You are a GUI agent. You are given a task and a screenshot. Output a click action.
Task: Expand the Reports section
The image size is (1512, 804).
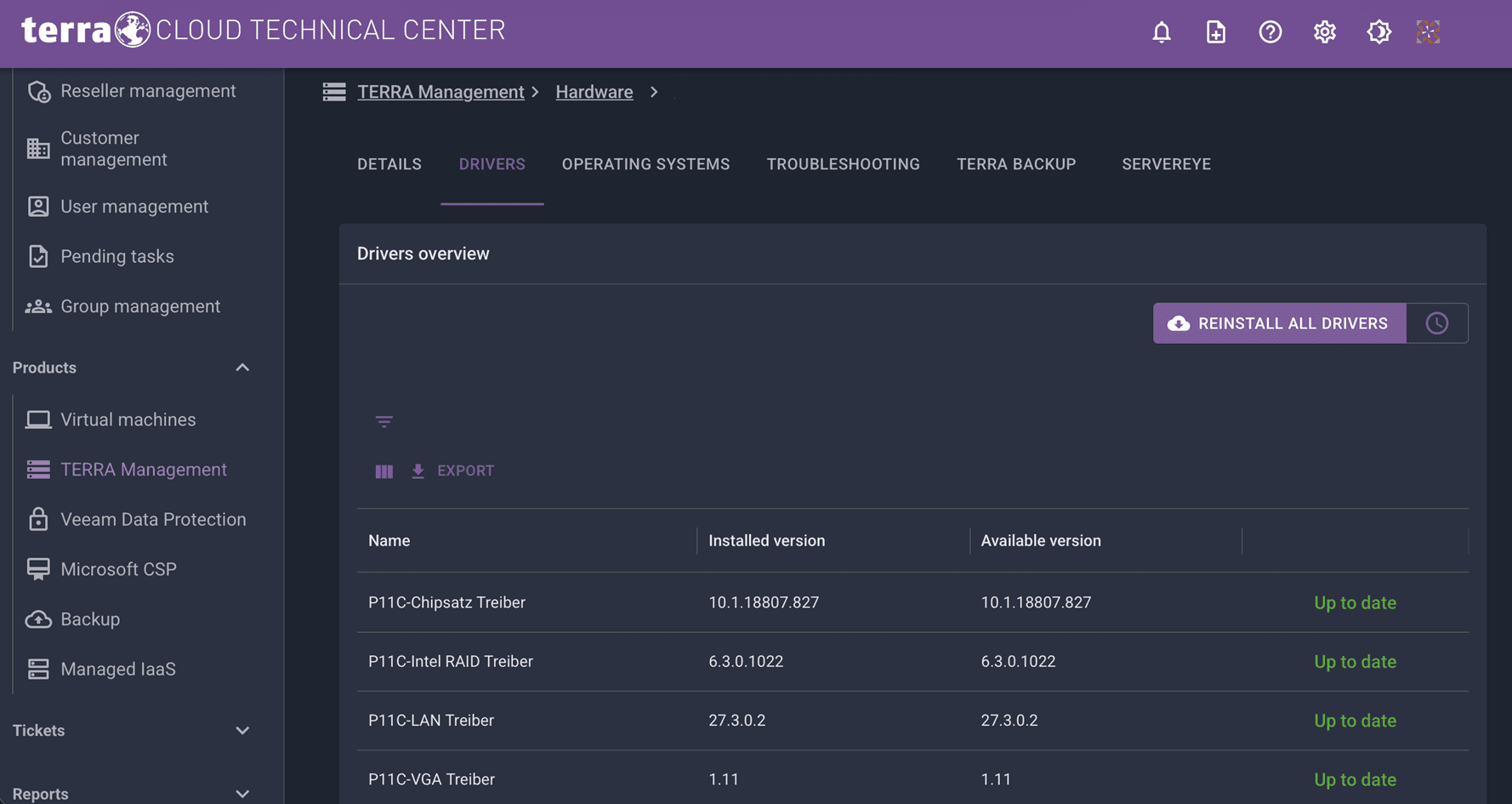(x=242, y=794)
